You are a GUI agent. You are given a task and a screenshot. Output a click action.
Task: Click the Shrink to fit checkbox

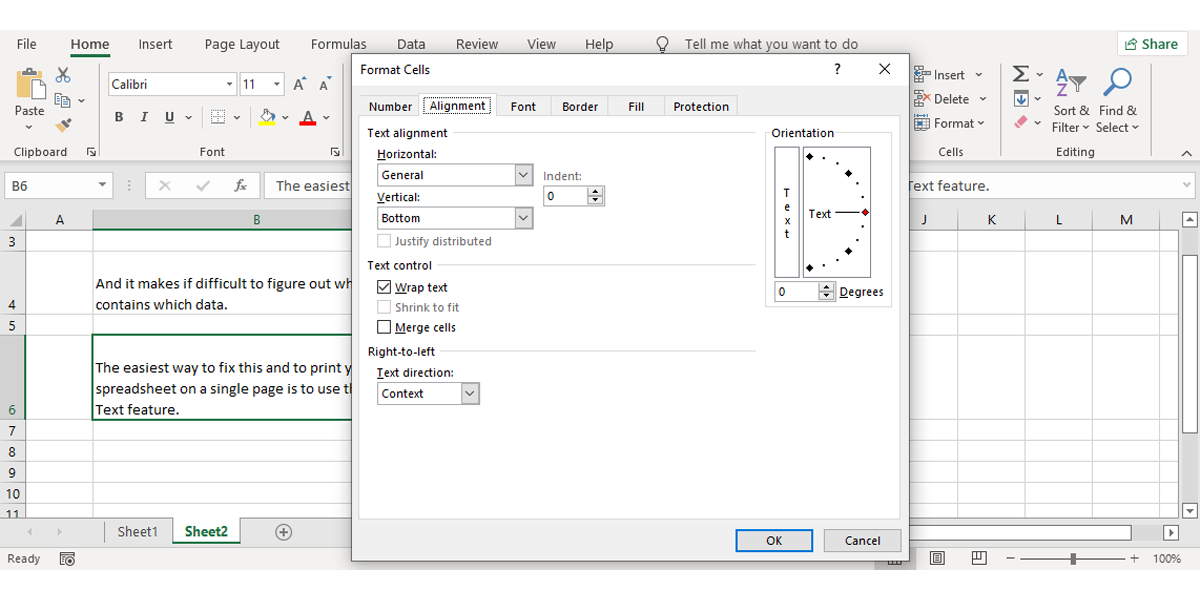click(384, 307)
